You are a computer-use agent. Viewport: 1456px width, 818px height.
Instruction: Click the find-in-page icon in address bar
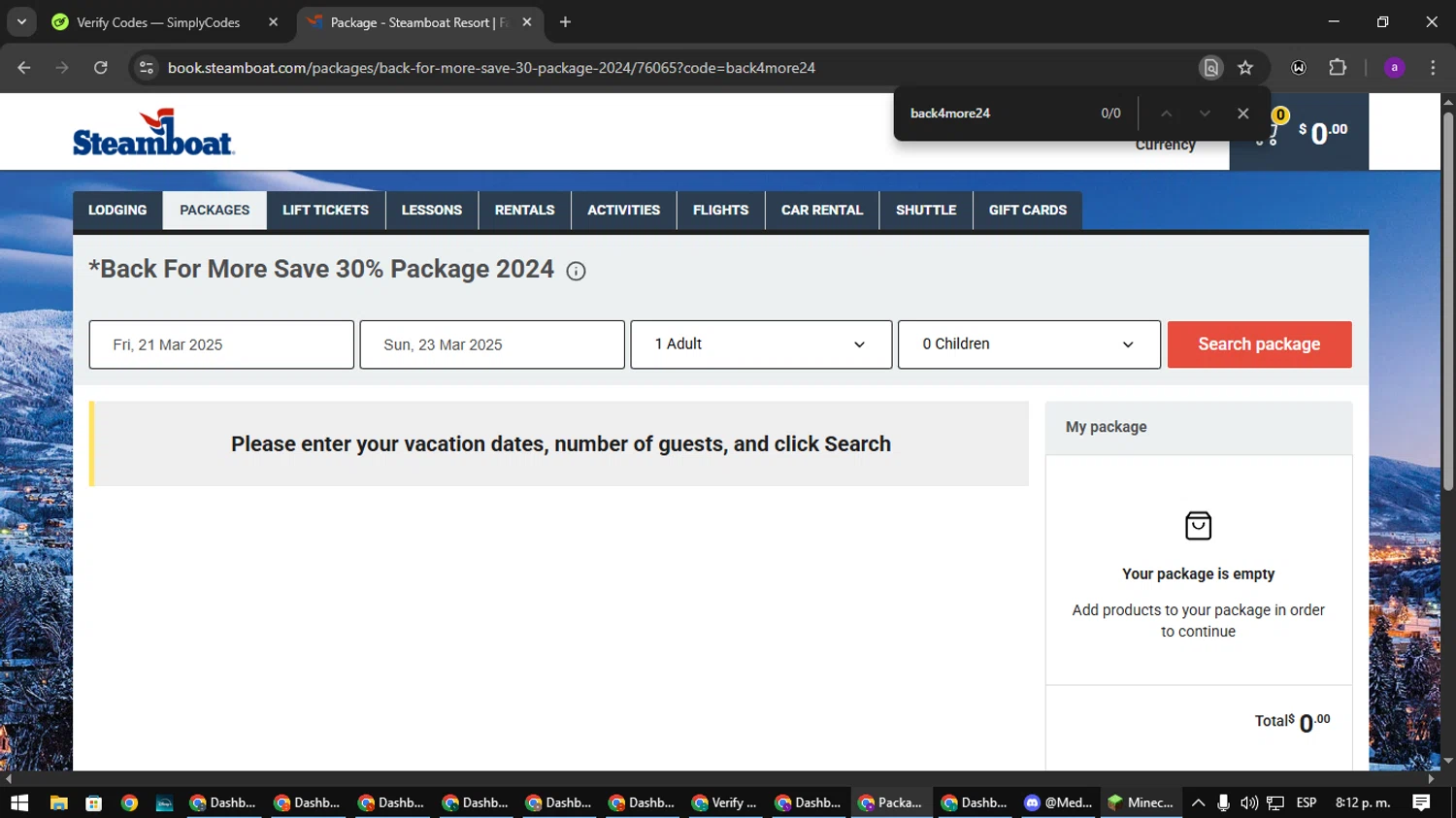click(1210, 68)
